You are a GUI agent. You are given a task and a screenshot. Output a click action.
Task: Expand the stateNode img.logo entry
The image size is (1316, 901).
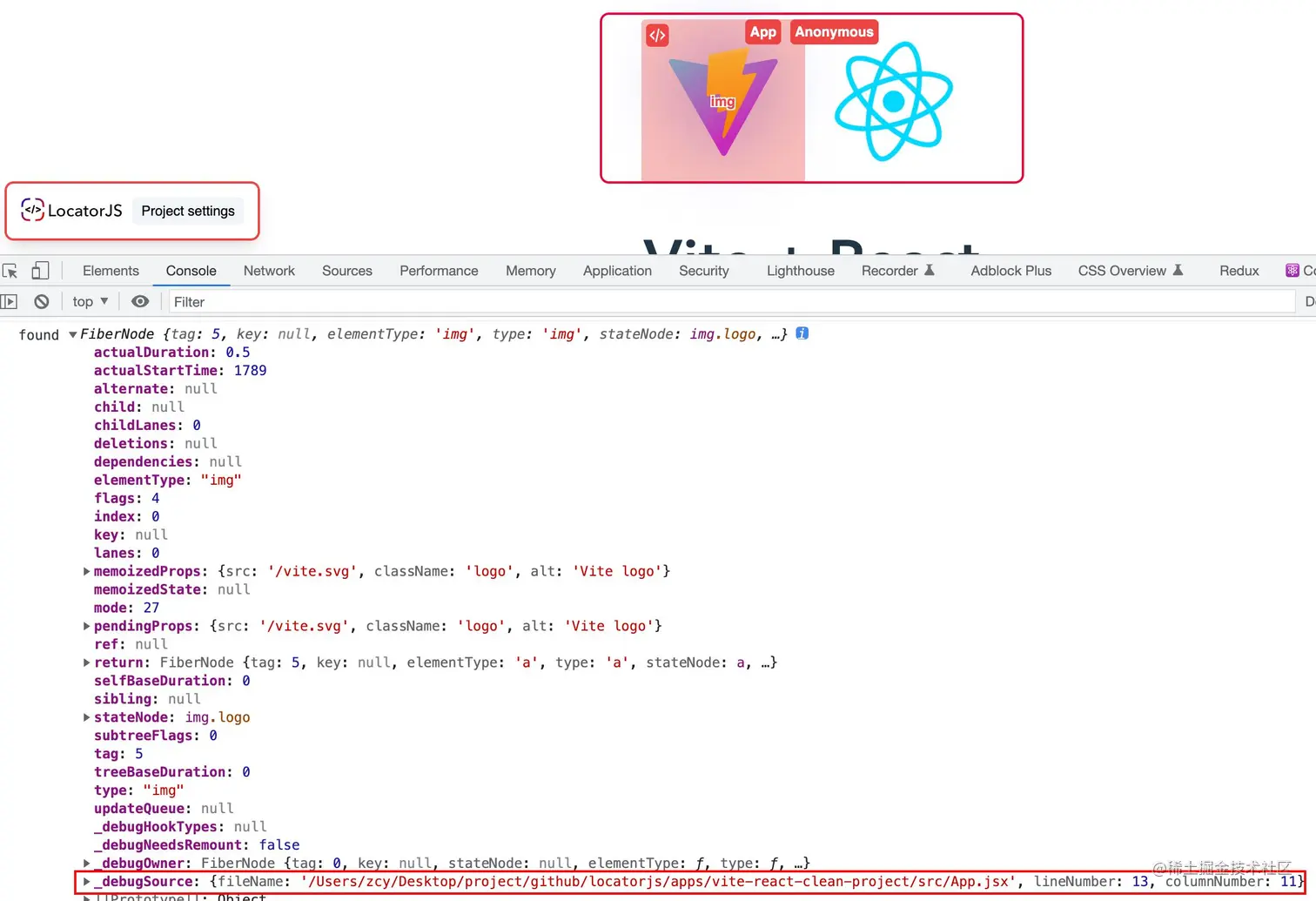click(86, 717)
